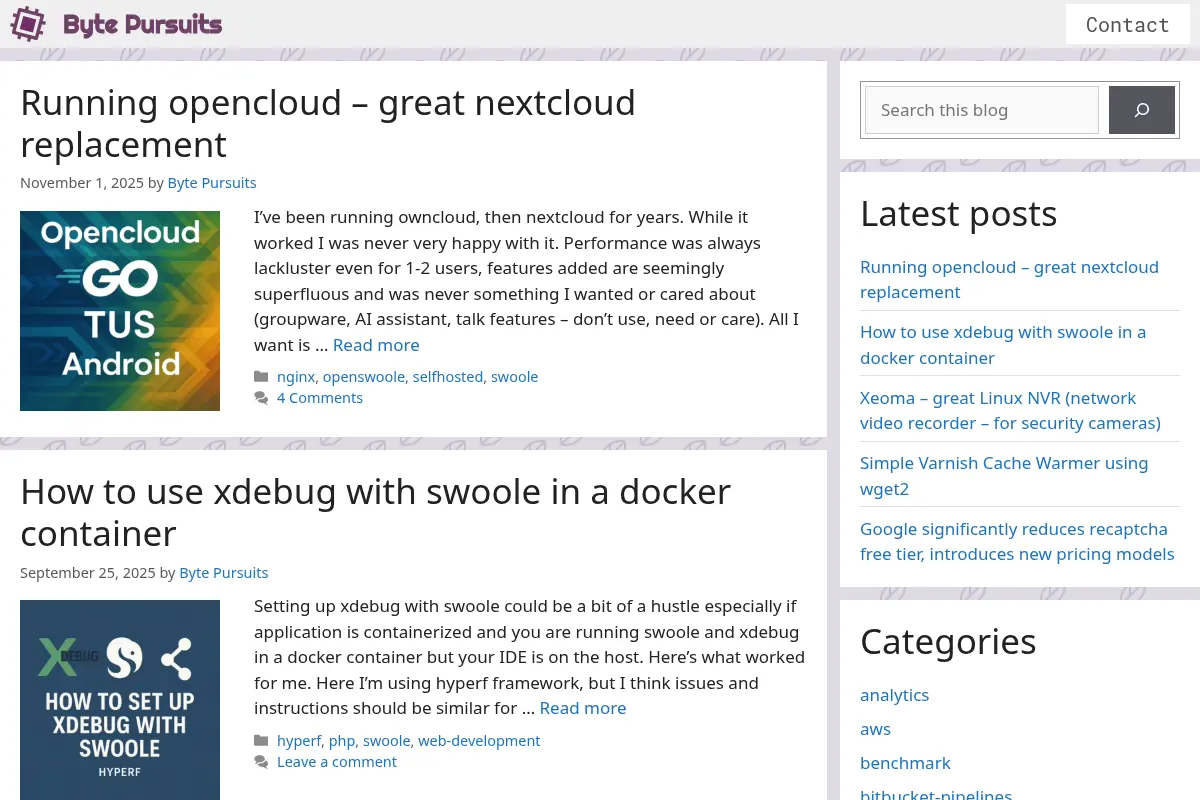This screenshot has width=1200, height=800.
Task: Open Running opencloud post title
Action: point(328,124)
